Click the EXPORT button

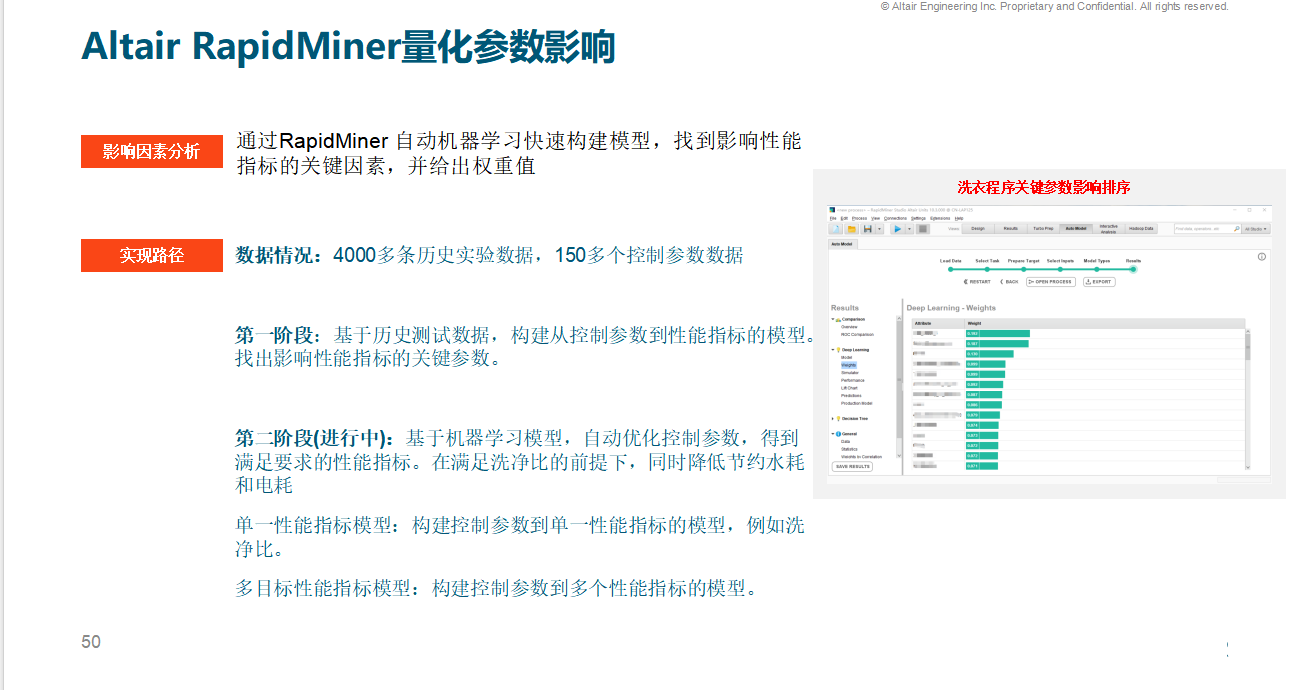pyautogui.click(x=1099, y=282)
